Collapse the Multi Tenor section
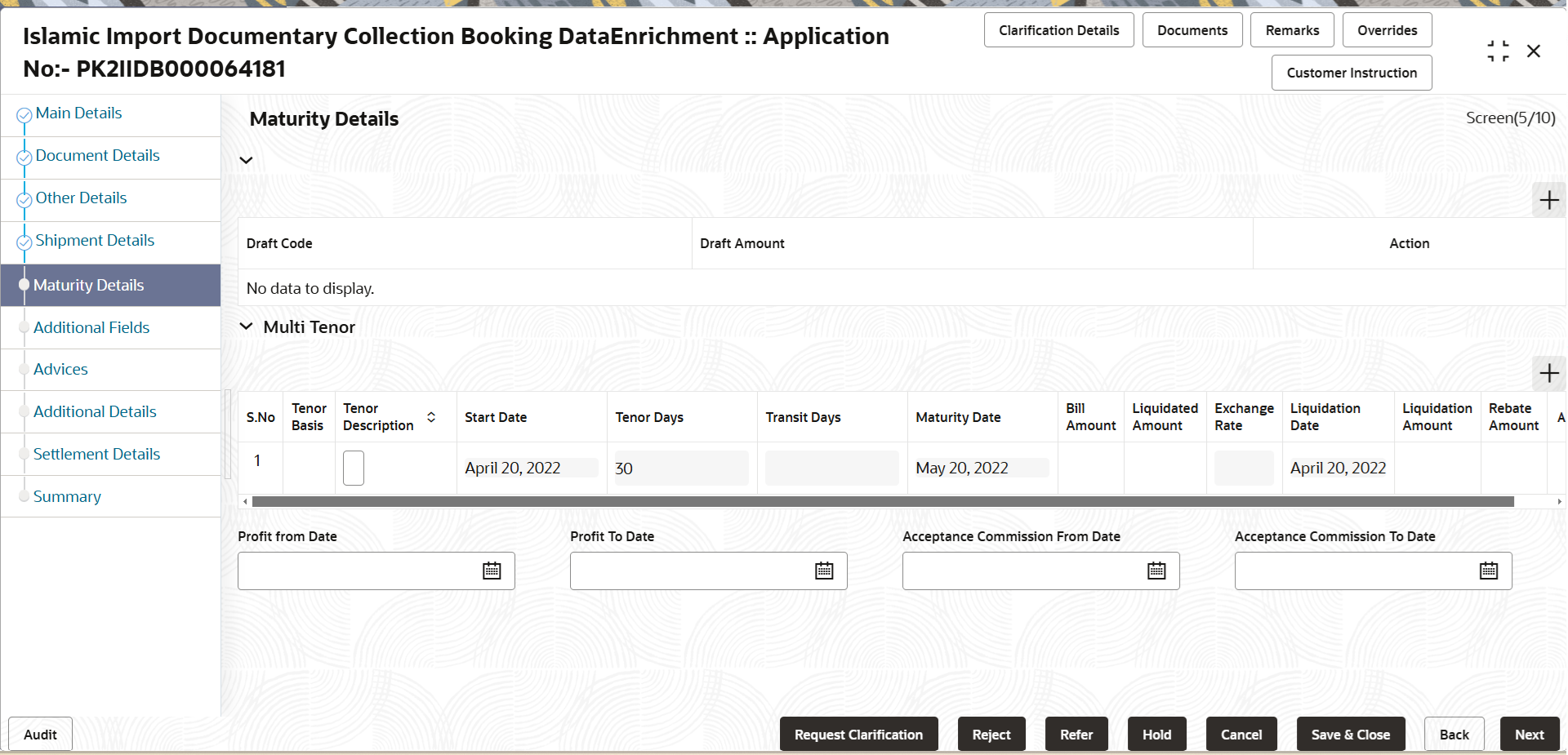Viewport: 1568px width, 755px height. click(246, 326)
